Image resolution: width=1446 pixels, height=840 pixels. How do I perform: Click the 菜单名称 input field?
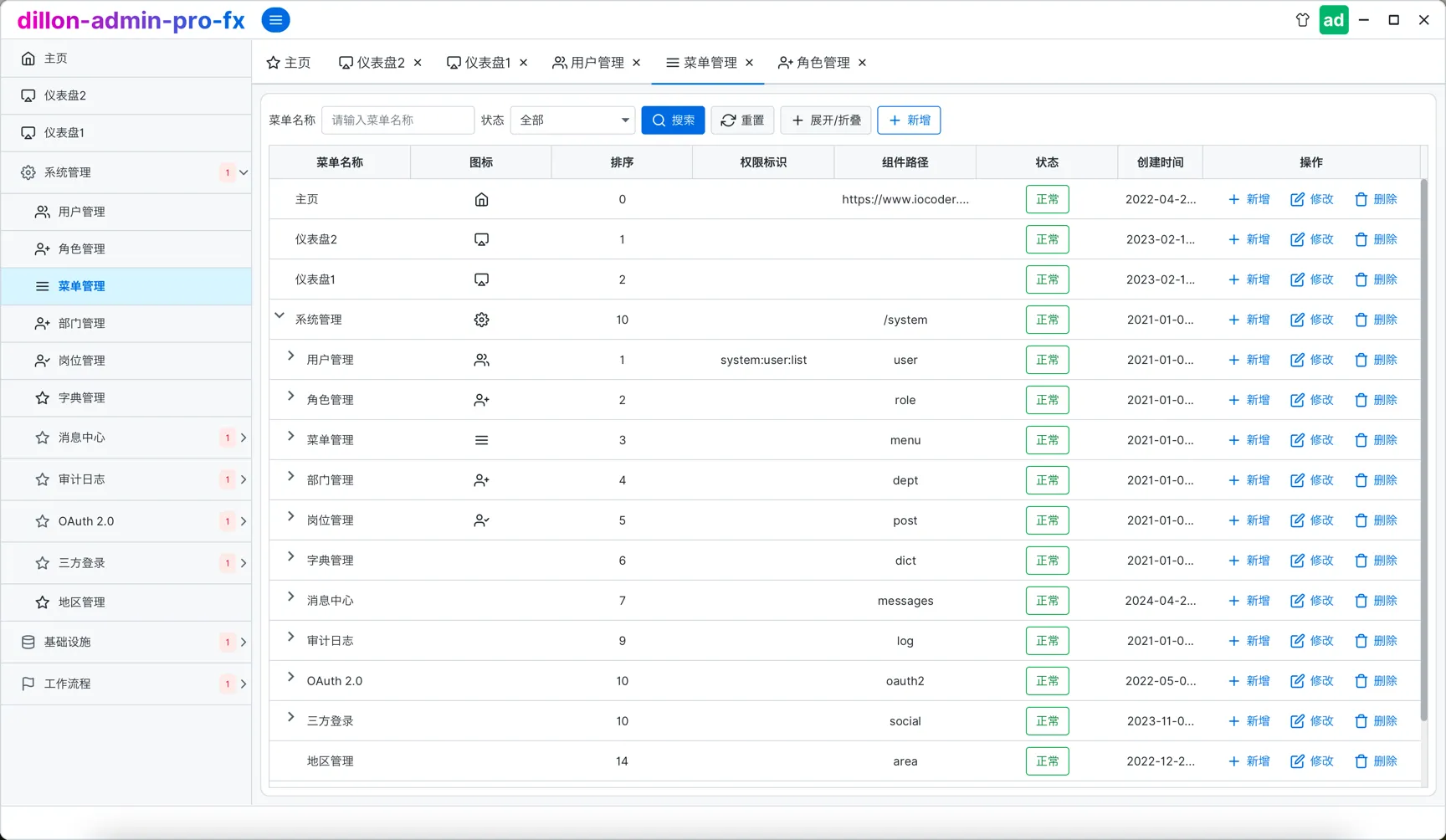397,120
